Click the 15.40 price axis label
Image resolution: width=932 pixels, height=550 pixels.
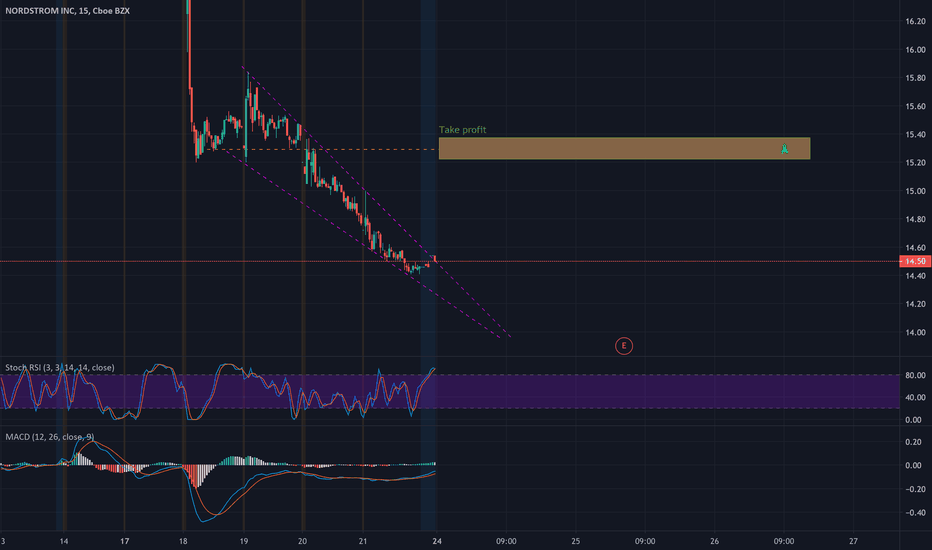(x=915, y=134)
